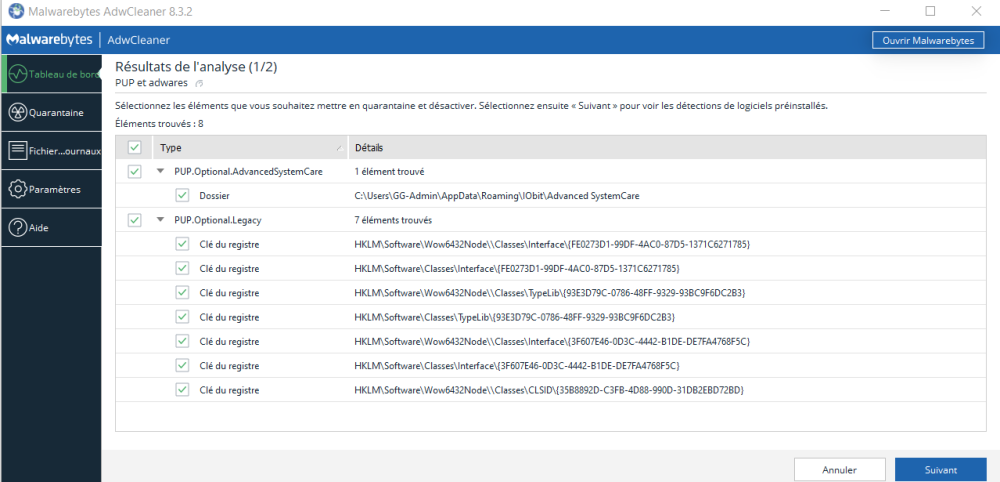Collapse the PUP.Optional.Legacy group
Image resolution: width=1000 pixels, height=482 pixels.
pyautogui.click(x=160, y=220)
